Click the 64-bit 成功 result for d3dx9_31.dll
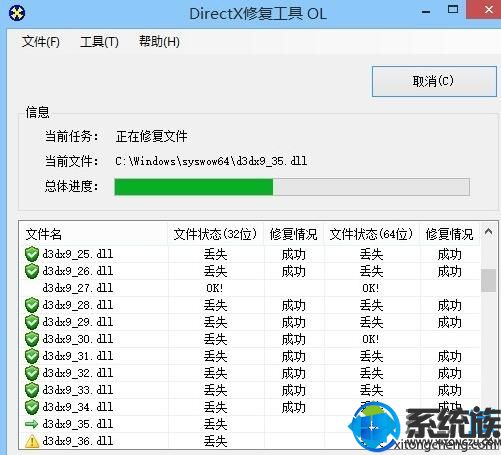Screen dimensions: 501x455 pos(449,356)
